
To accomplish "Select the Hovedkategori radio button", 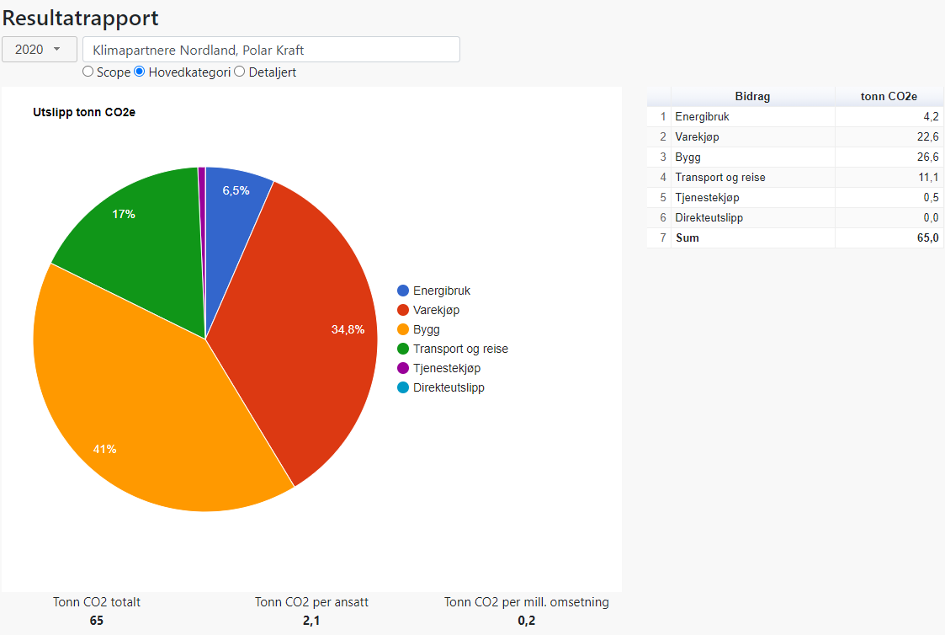I will point(140,72).
